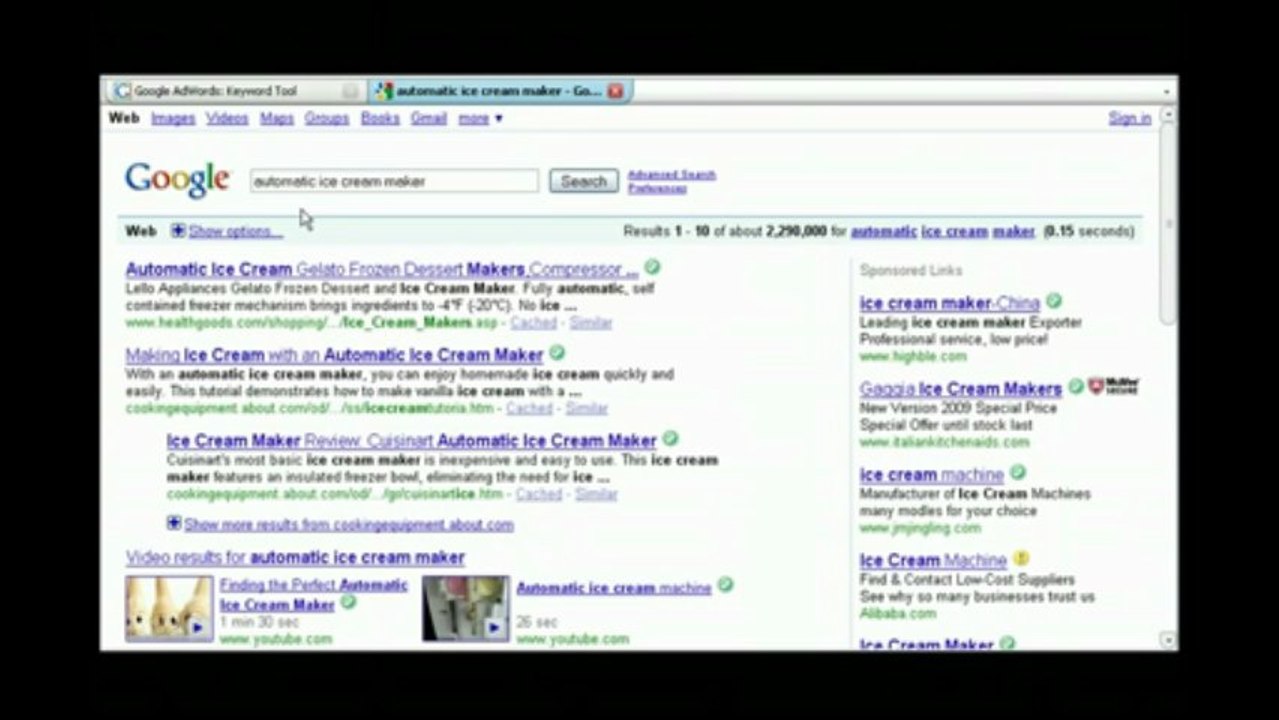
Task: Click the www.highble.com URL text
Action: click(x=913, y=356)
